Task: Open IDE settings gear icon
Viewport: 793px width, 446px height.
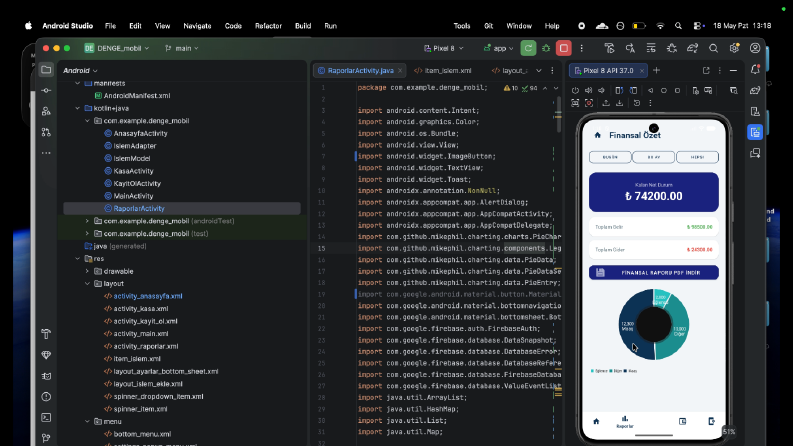Action: tap(734, 48)
